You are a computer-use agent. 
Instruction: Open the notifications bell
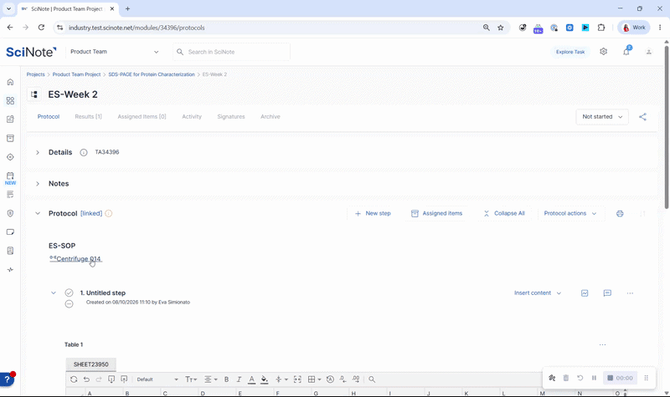pyautogui.click(x=626, y=52)
